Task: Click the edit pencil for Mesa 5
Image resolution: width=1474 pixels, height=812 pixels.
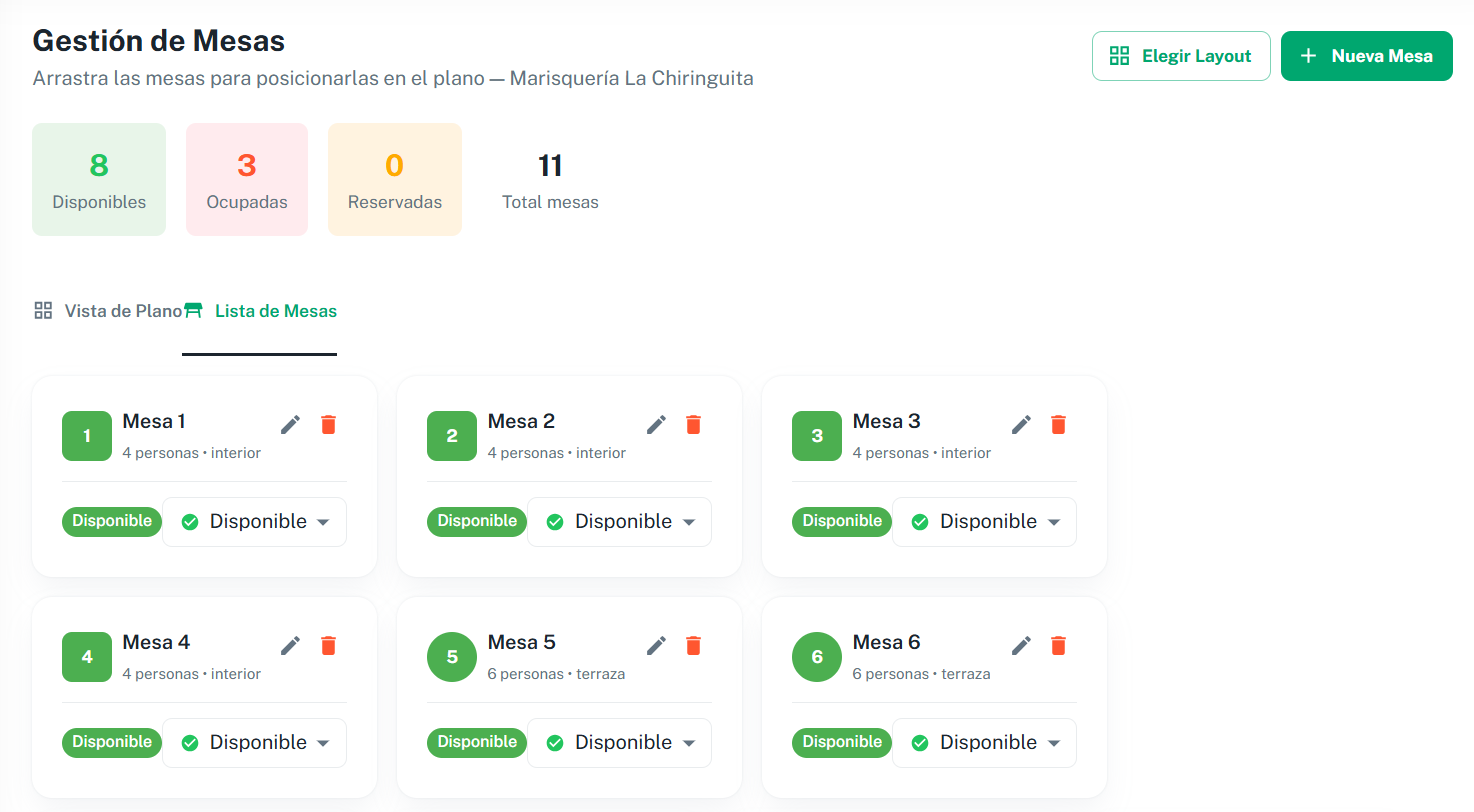Action: (656, 646)
